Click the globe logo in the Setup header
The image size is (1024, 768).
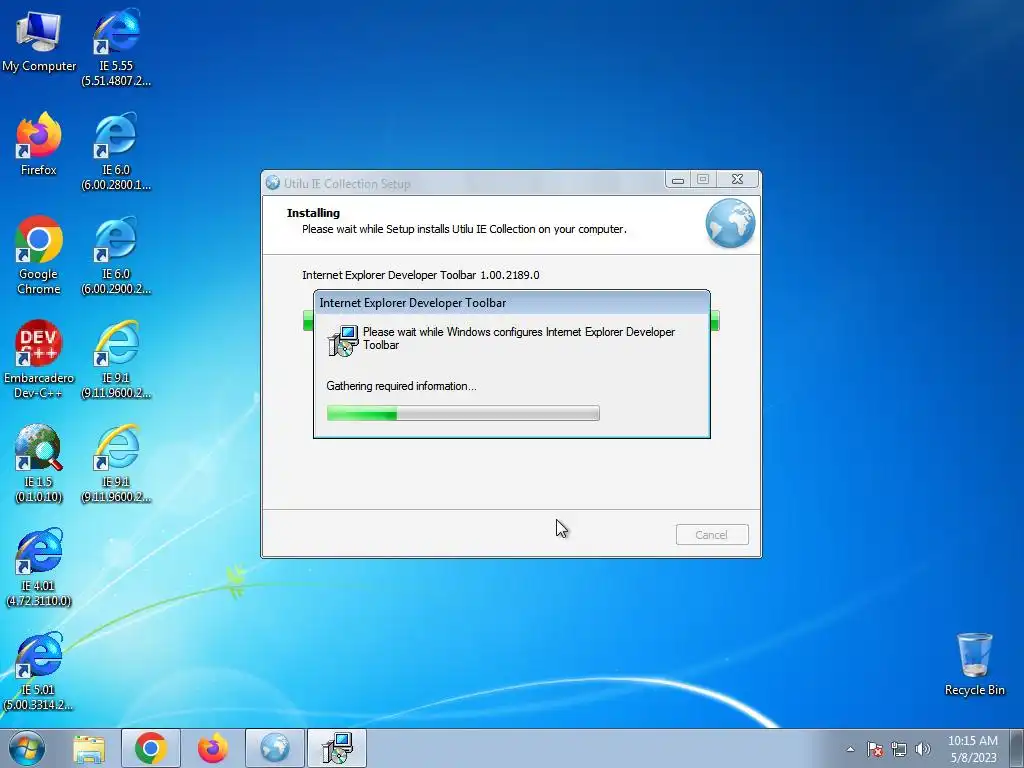point(730,224)
